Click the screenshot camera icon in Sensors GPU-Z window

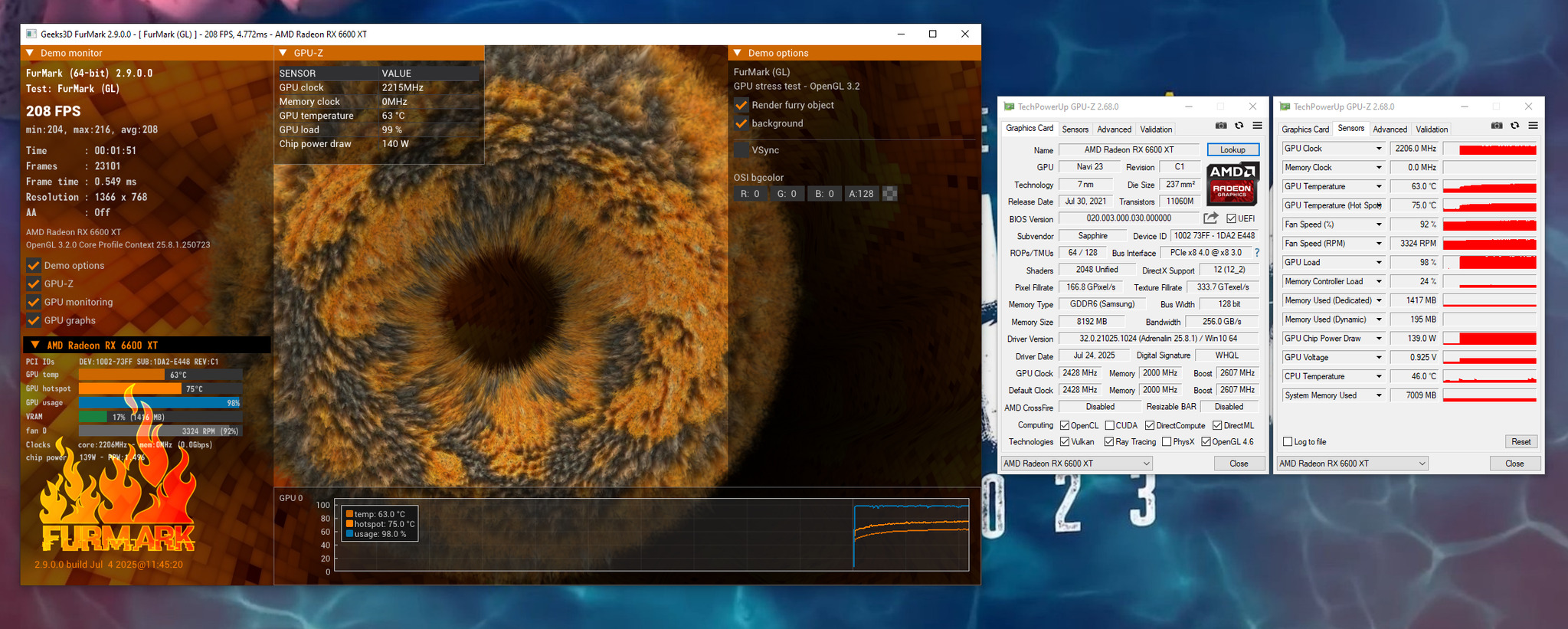coord(1497,126)
